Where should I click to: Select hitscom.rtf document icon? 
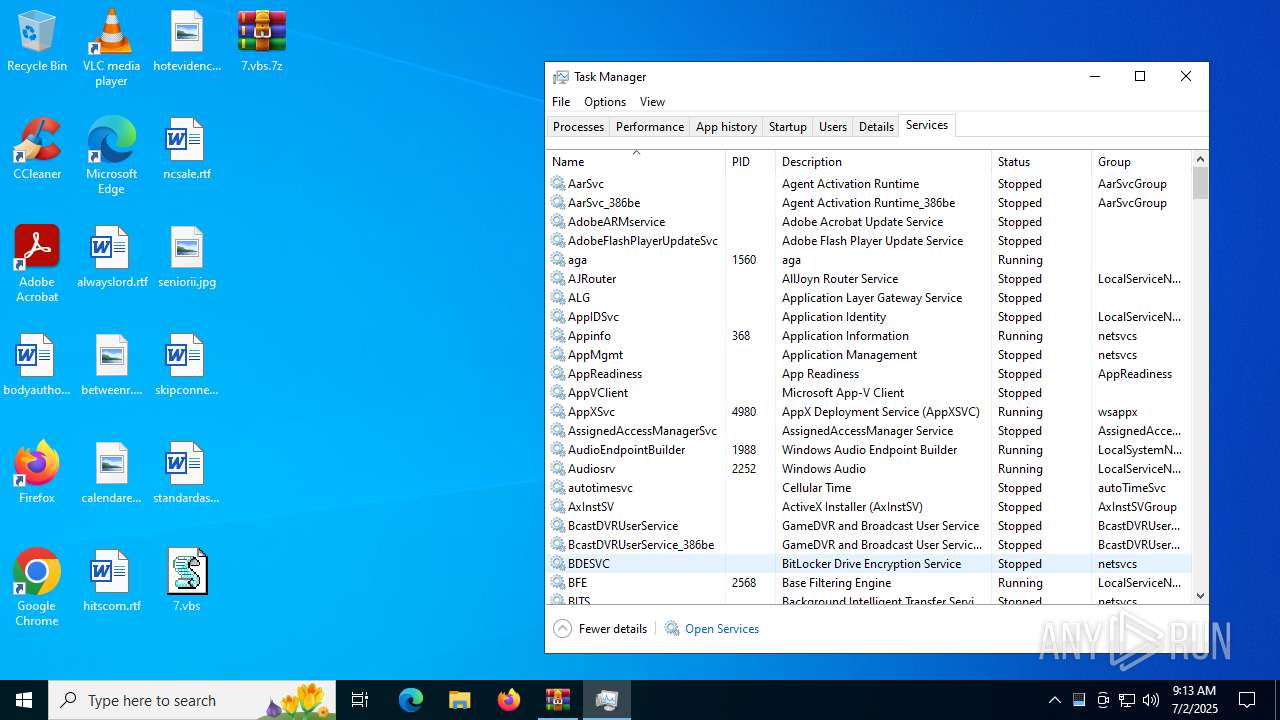pyautogui.click(x=112, y=582)
